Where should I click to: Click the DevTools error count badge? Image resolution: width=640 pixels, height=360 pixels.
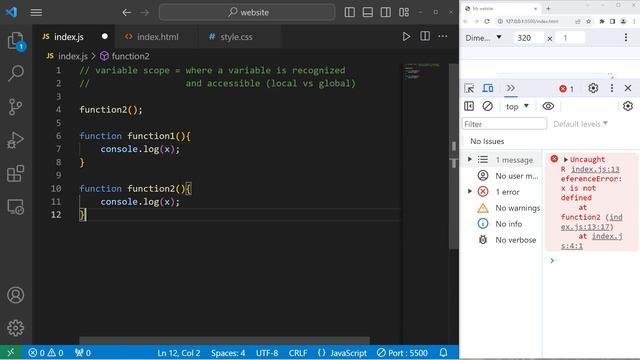[x=567, y=89]
